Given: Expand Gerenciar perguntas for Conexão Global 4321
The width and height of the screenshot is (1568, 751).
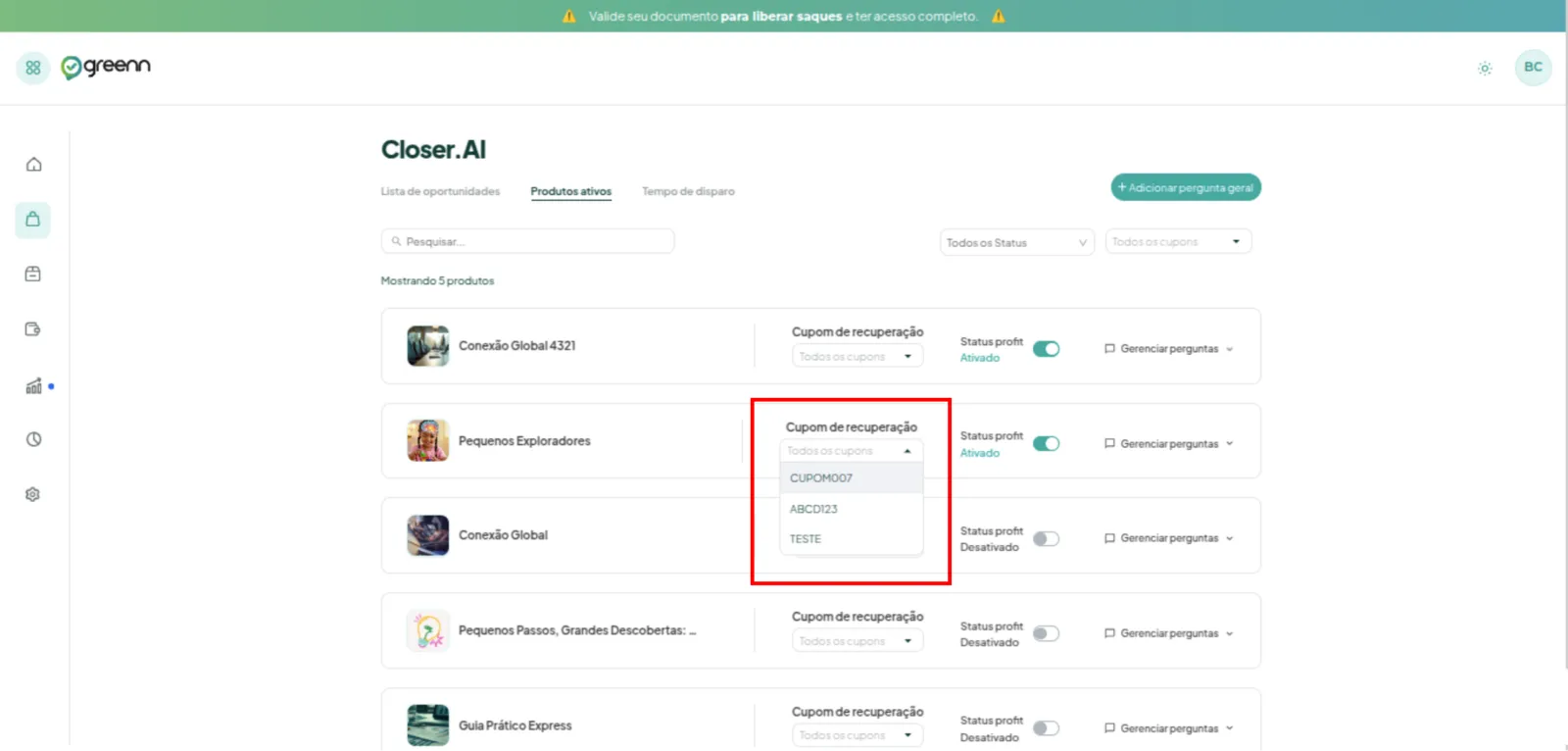Looking at the screenshot, I should pyautogui.click(x=1169, y=349).
